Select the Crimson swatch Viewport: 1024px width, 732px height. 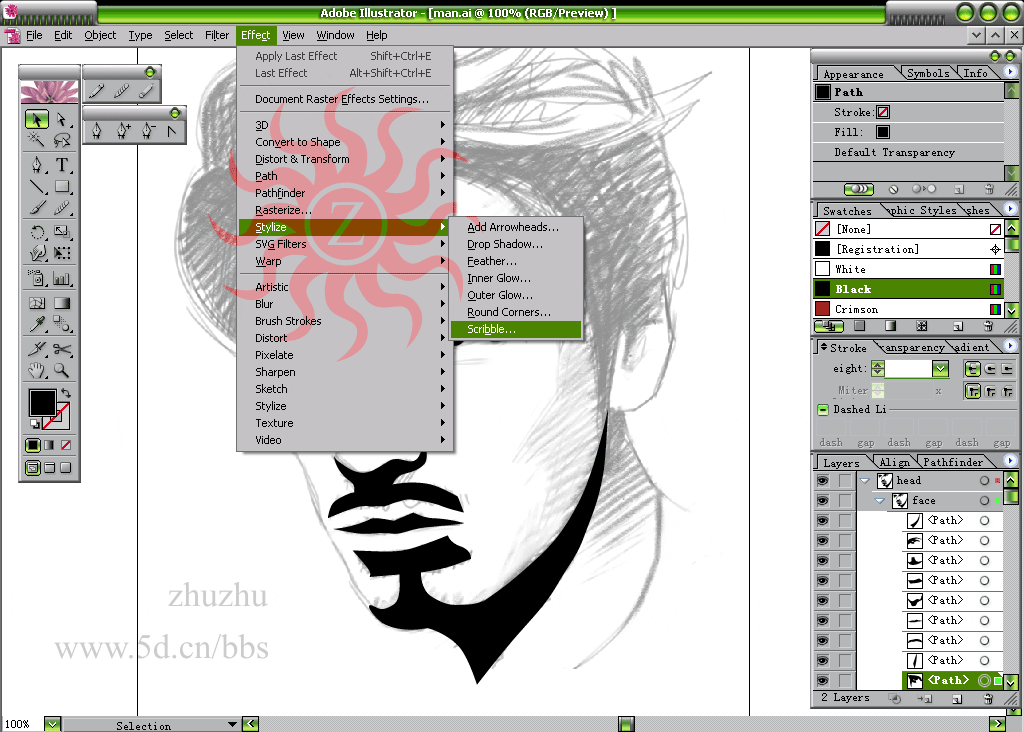[x=908, y=310]
